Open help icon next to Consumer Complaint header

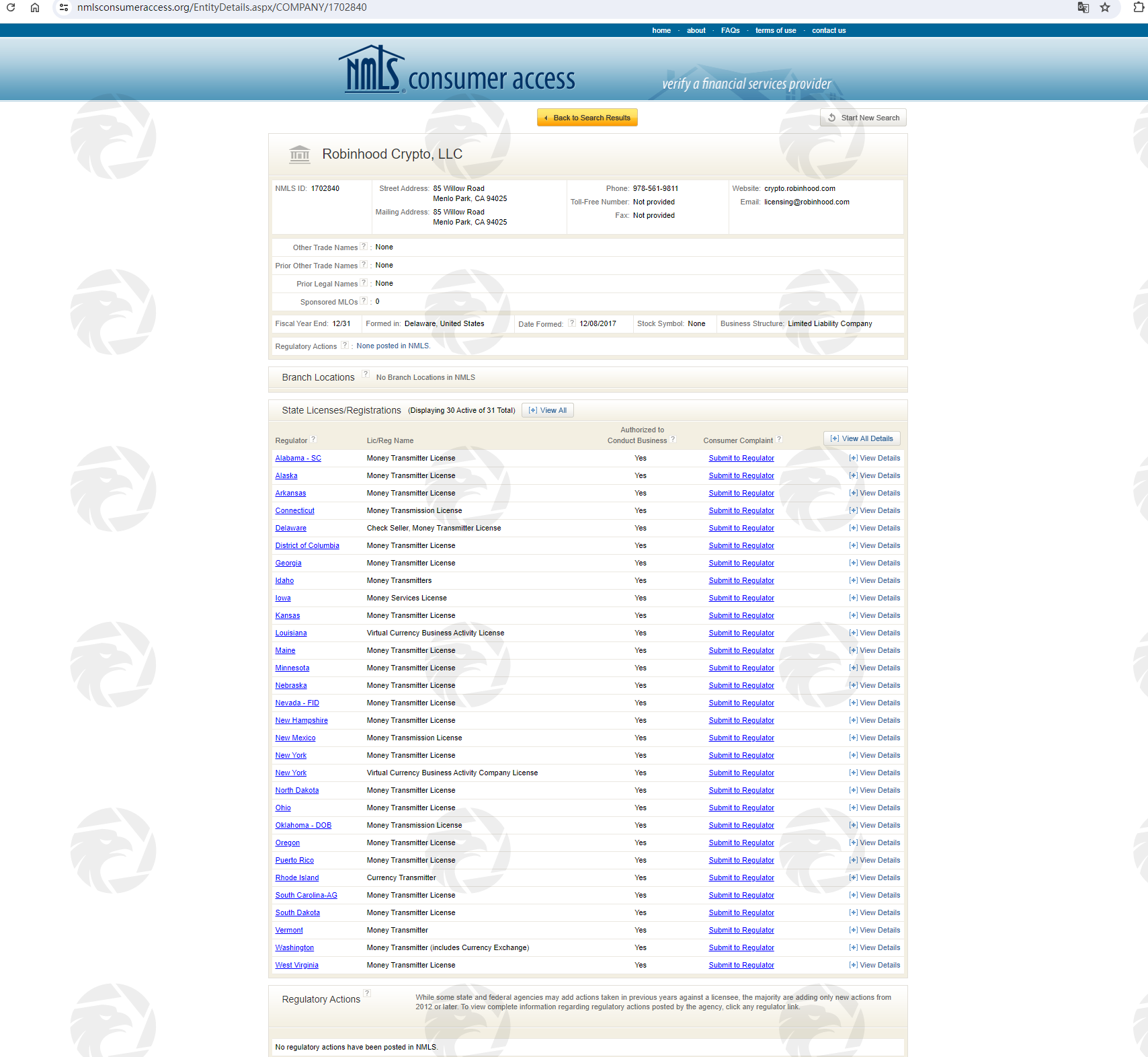[779, 439]
